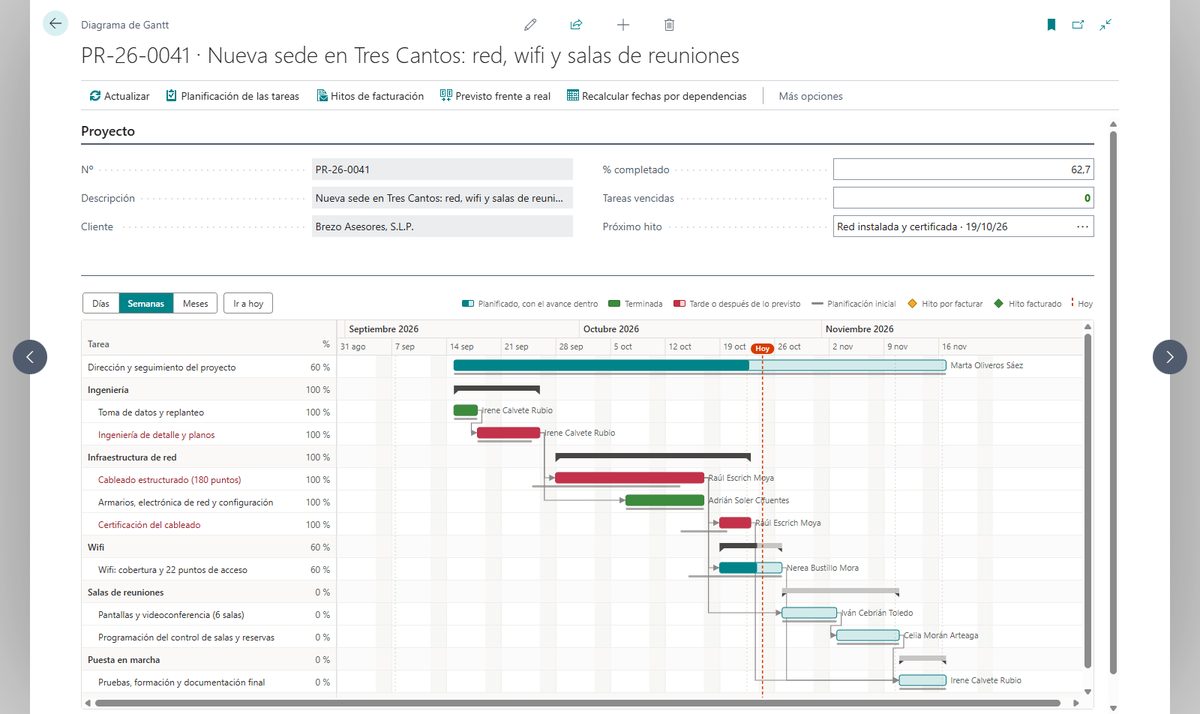The image size is (1200, 714).
Task: Select Cableado estructurado (180 puntos) task
Action: click(209, 480)
